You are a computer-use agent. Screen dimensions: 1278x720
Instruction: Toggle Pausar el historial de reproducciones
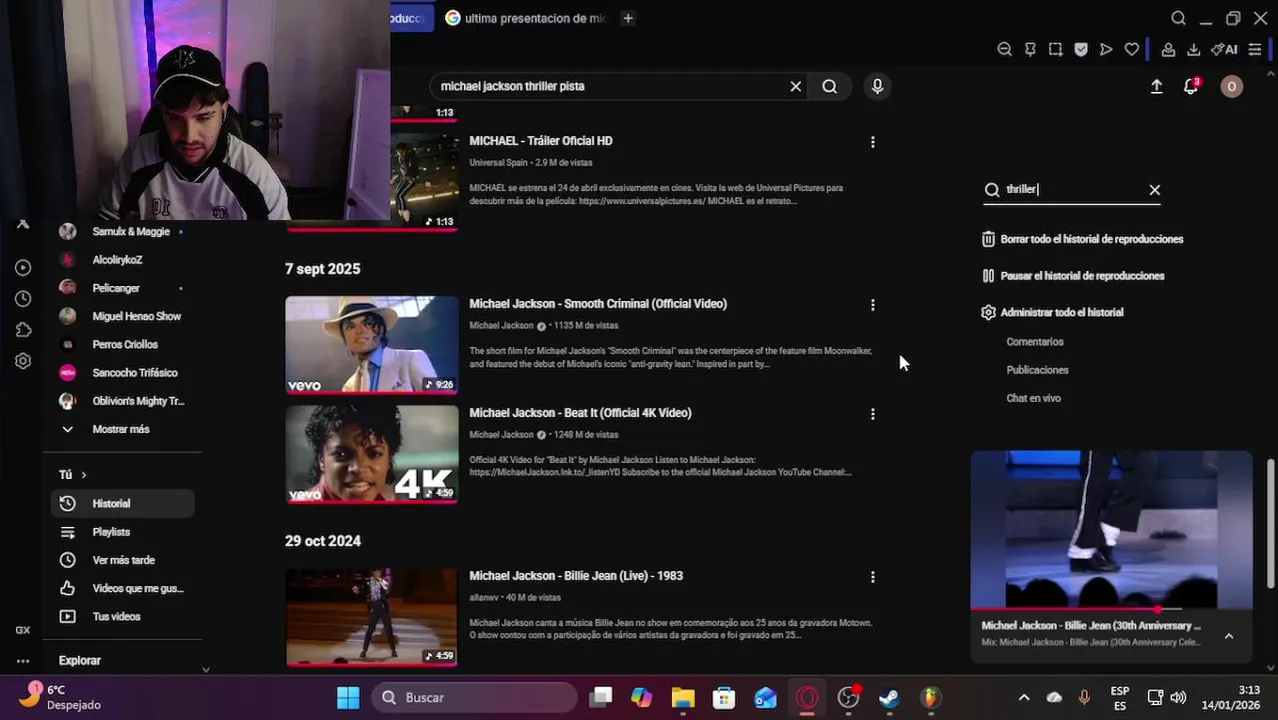tap(1073, 276)
